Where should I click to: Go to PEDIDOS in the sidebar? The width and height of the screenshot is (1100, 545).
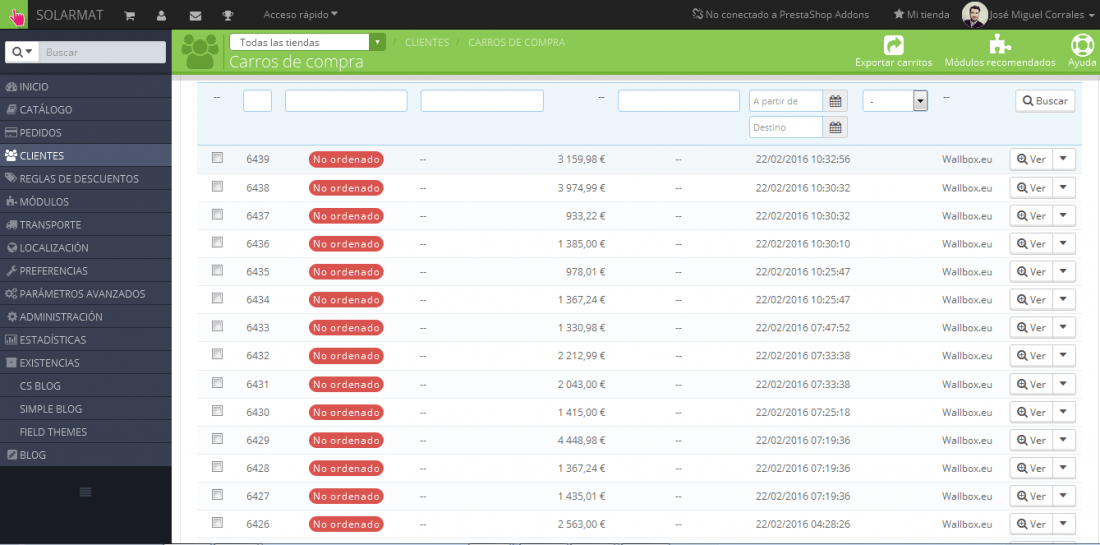point(86,133)
